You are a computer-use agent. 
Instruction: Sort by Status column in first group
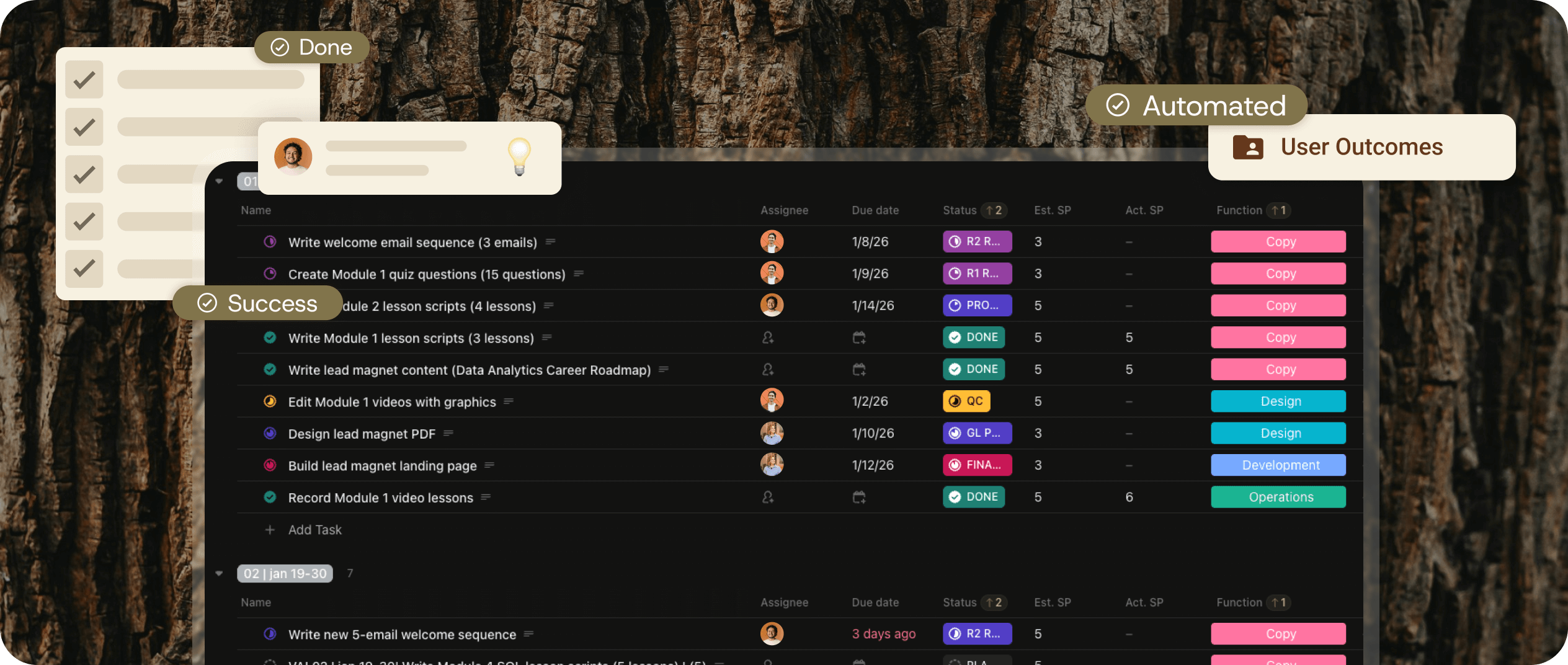[x=974, y=210]
